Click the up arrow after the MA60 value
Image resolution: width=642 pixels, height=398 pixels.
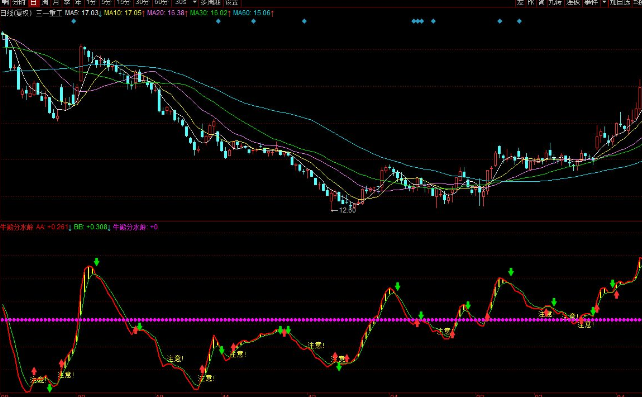272,13
